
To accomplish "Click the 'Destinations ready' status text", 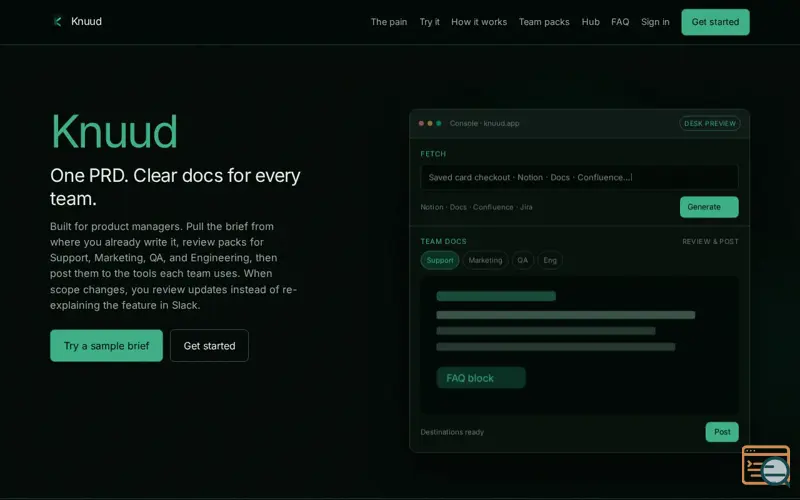I will click(452, 432).
